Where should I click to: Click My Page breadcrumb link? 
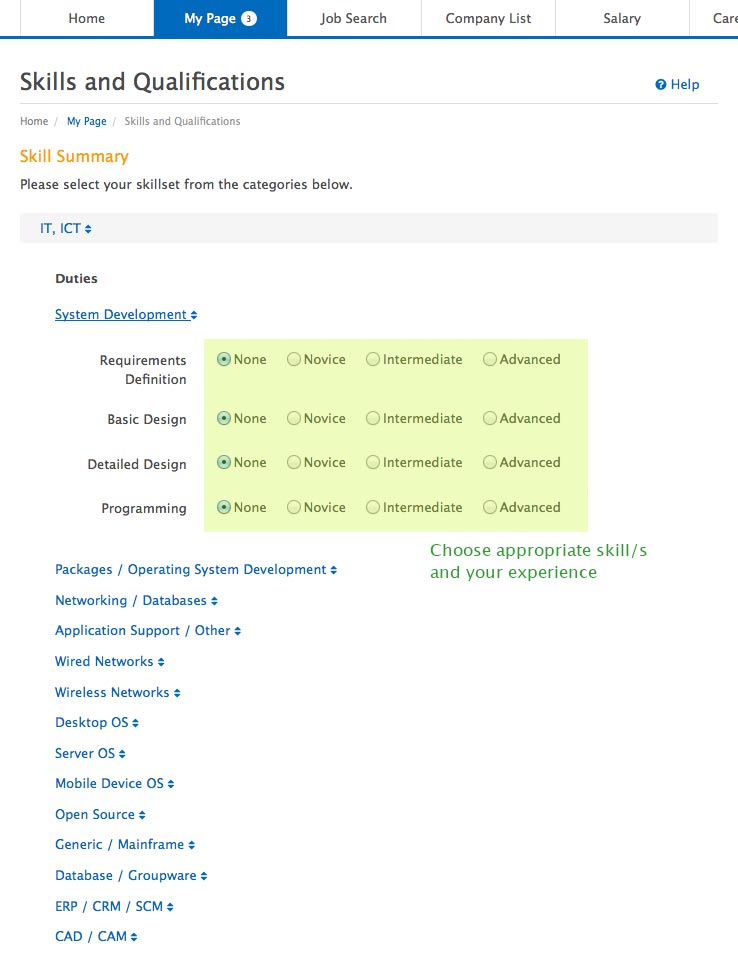(86, 121)
